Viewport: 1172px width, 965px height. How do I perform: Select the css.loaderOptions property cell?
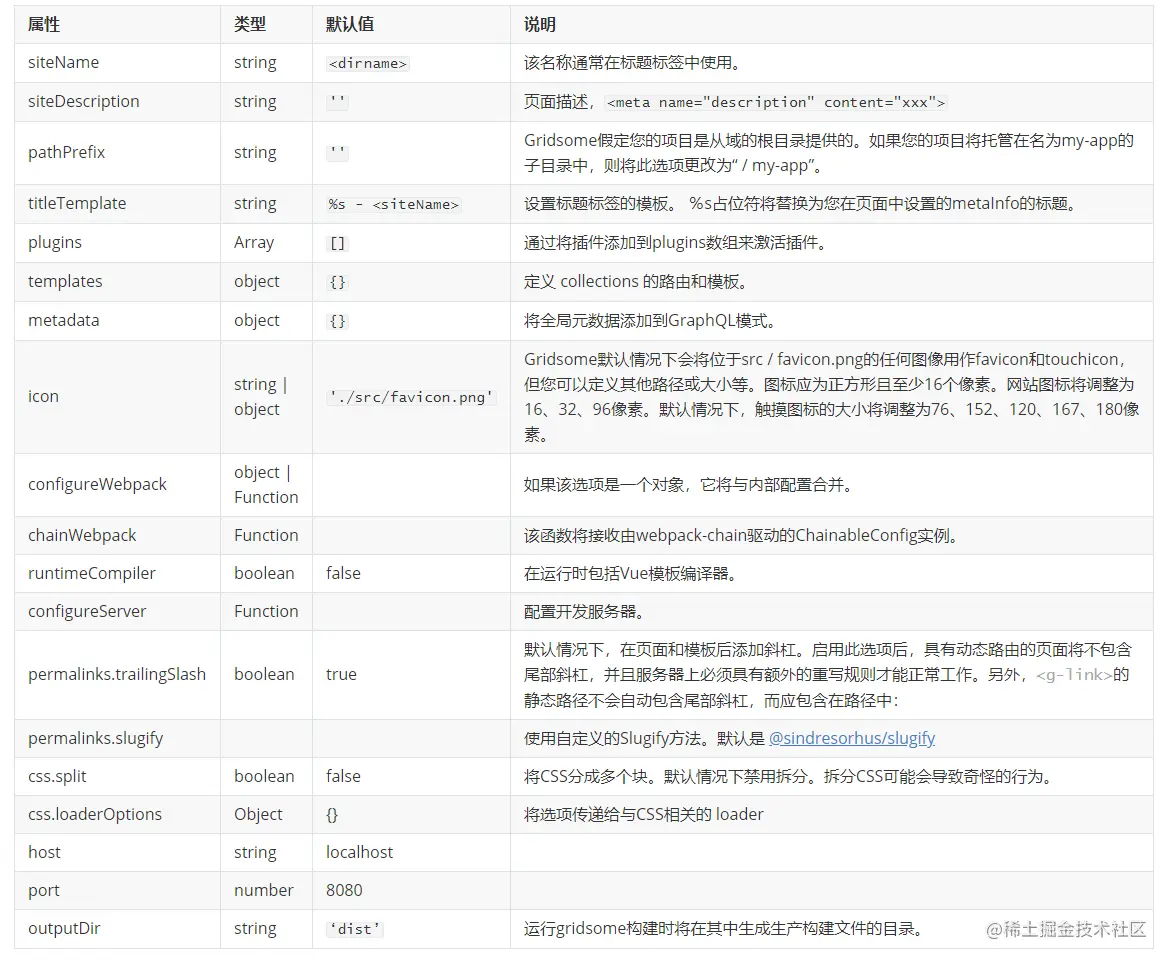[x=117, y=815]
